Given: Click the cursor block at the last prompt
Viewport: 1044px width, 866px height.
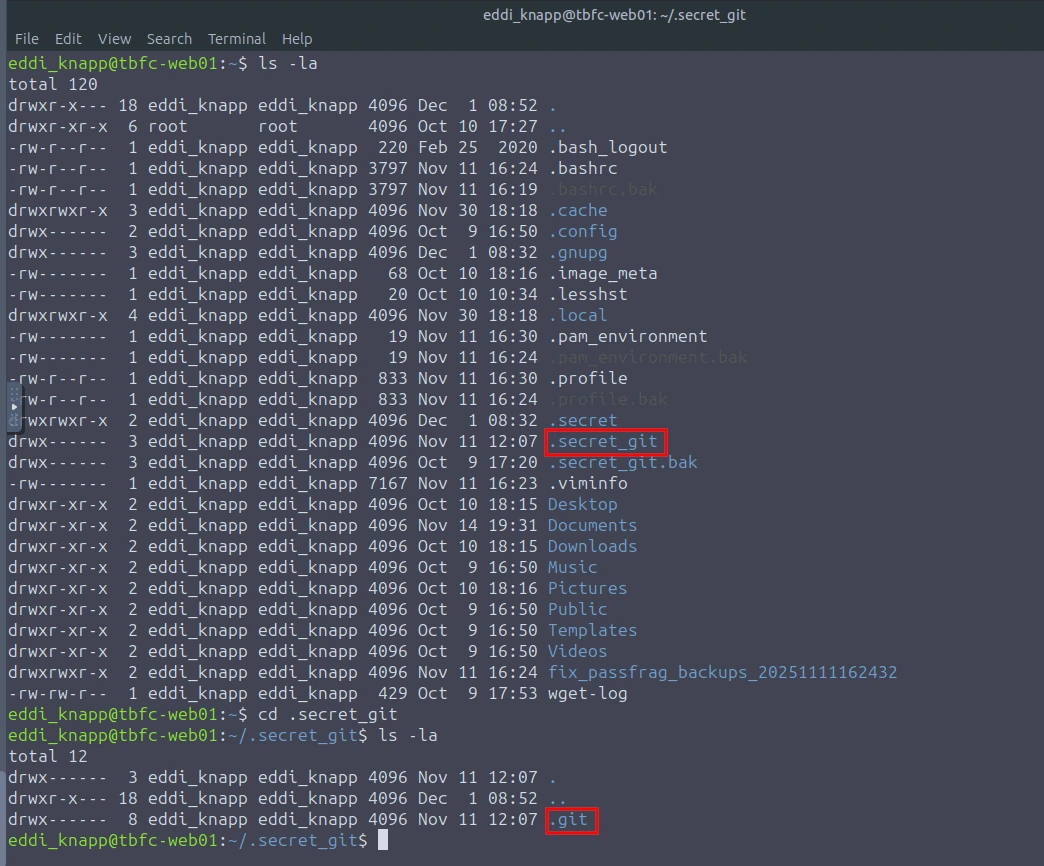Looking at the screenshot, I should click(382, 841).
